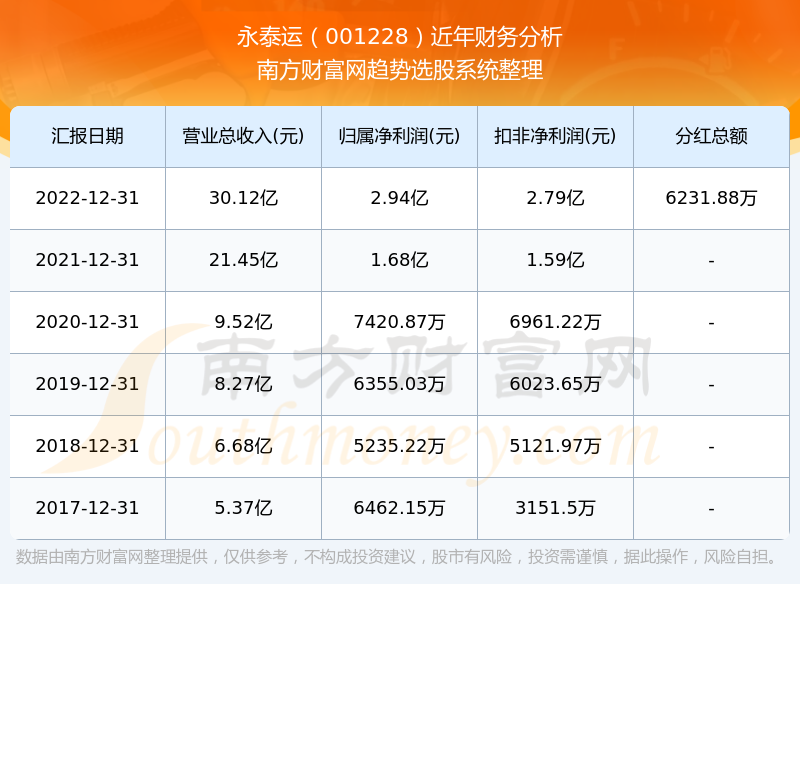Viewport: 800px width, 758px height.
Task: Click the 营业总收入(元) column header
Action: [x=243, y=136]
